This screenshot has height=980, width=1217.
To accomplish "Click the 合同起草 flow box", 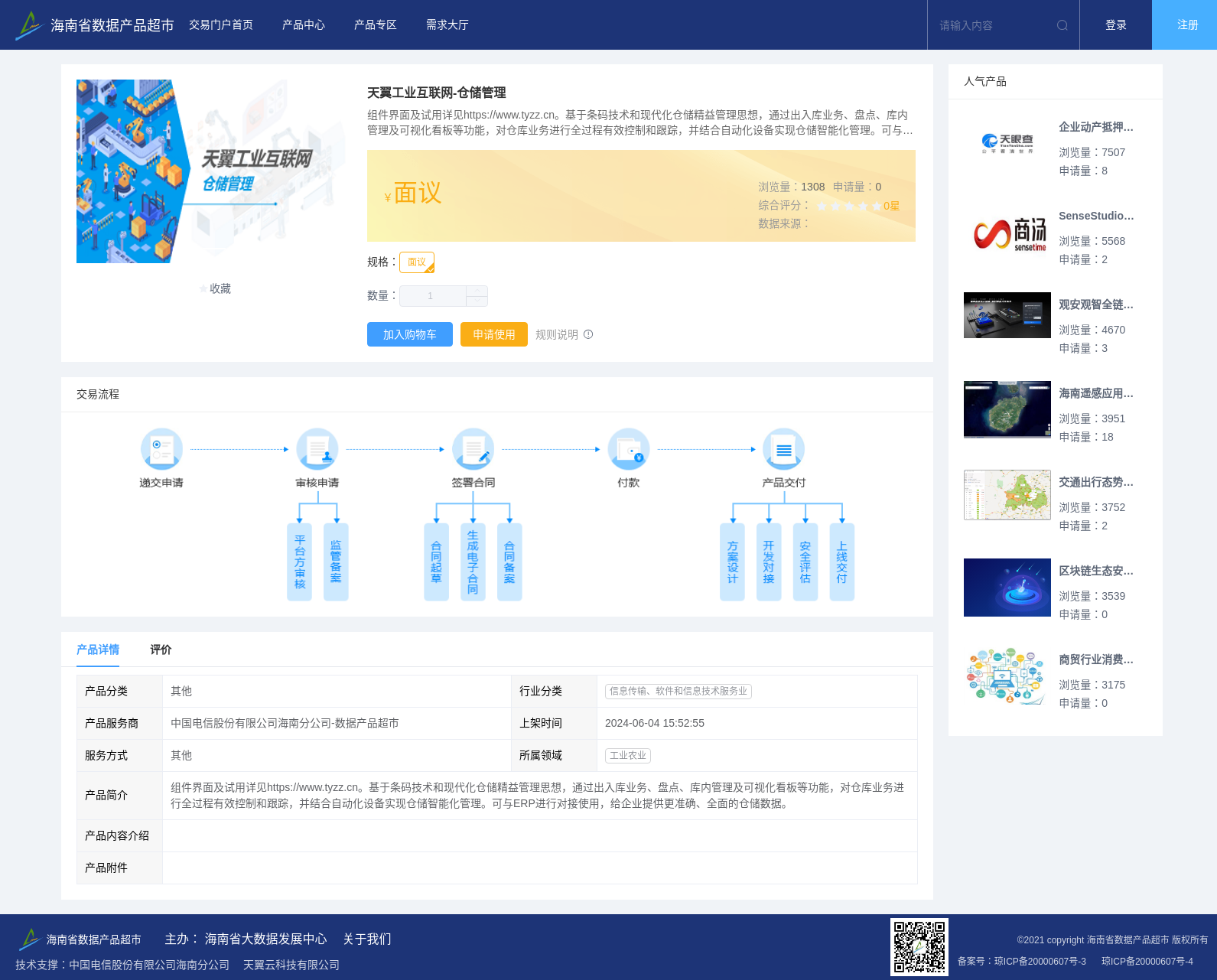I will coord(436,562).
